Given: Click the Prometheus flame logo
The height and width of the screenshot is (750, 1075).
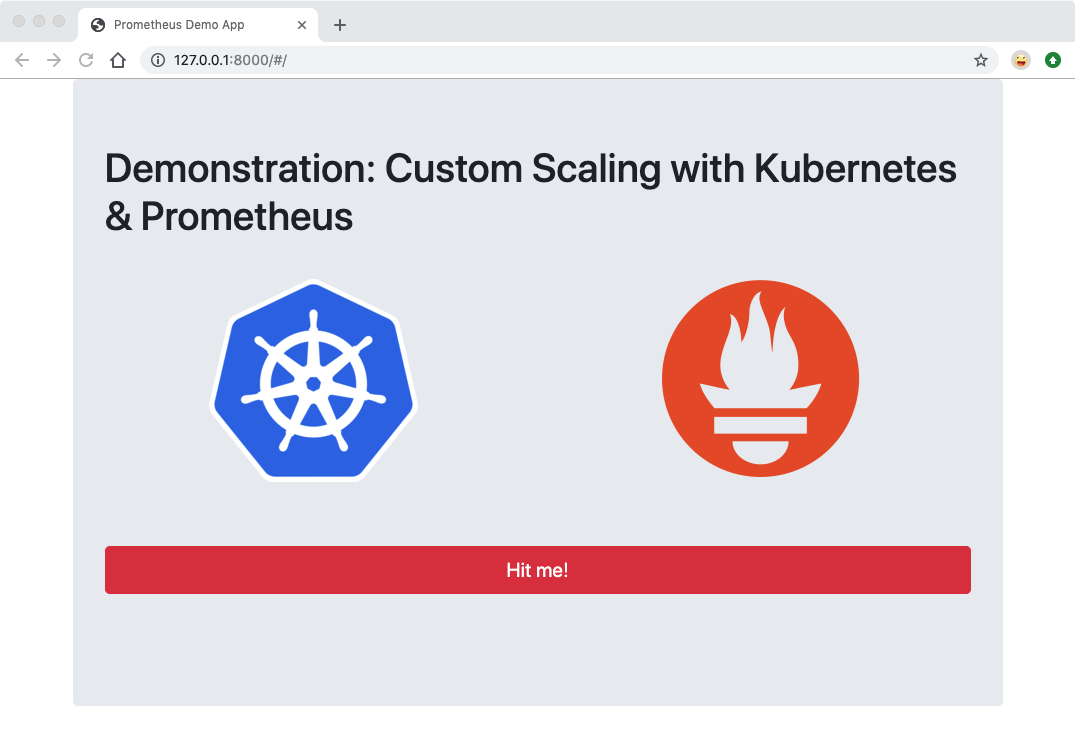Looking at the screenshot, I should click(760, 378).
